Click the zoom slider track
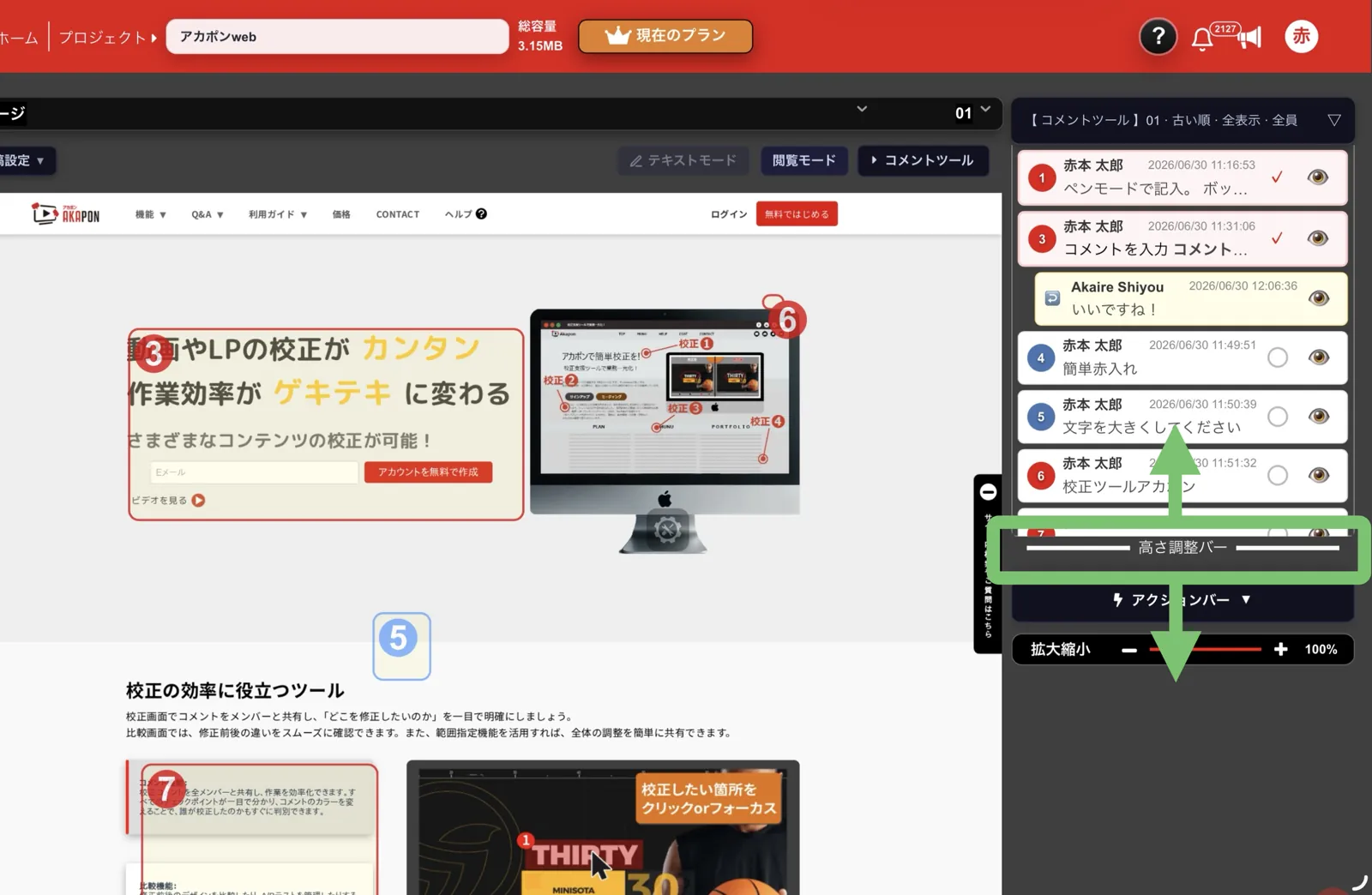1372x895 pixels. point(1205,650)
